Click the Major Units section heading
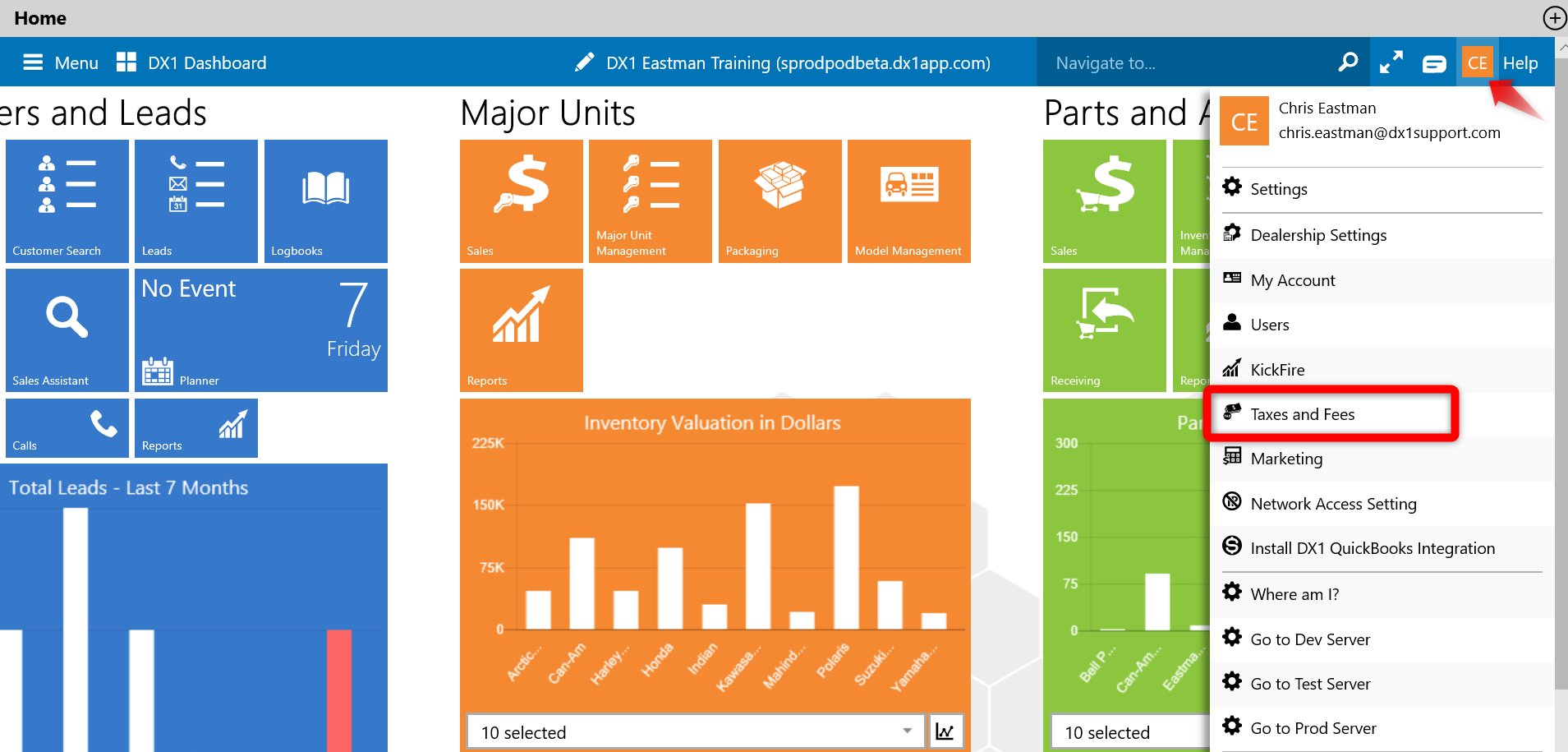1568x752 pixels. [548, 113]
